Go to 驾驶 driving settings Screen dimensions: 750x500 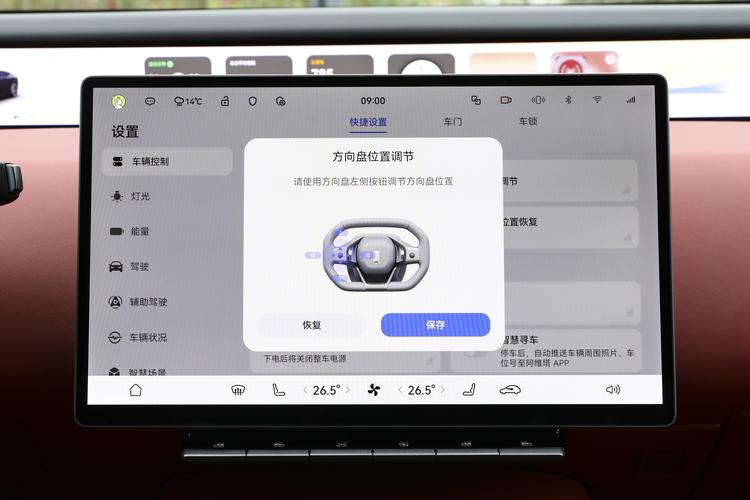(x=139, y=267)
